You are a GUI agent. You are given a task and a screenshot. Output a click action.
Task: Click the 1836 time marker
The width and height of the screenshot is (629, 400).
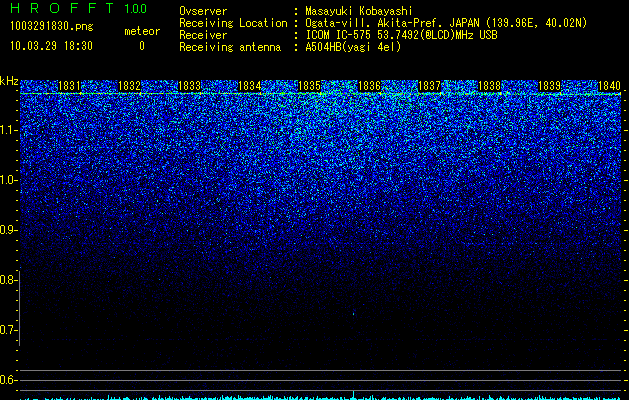click(x=369, y=86)
